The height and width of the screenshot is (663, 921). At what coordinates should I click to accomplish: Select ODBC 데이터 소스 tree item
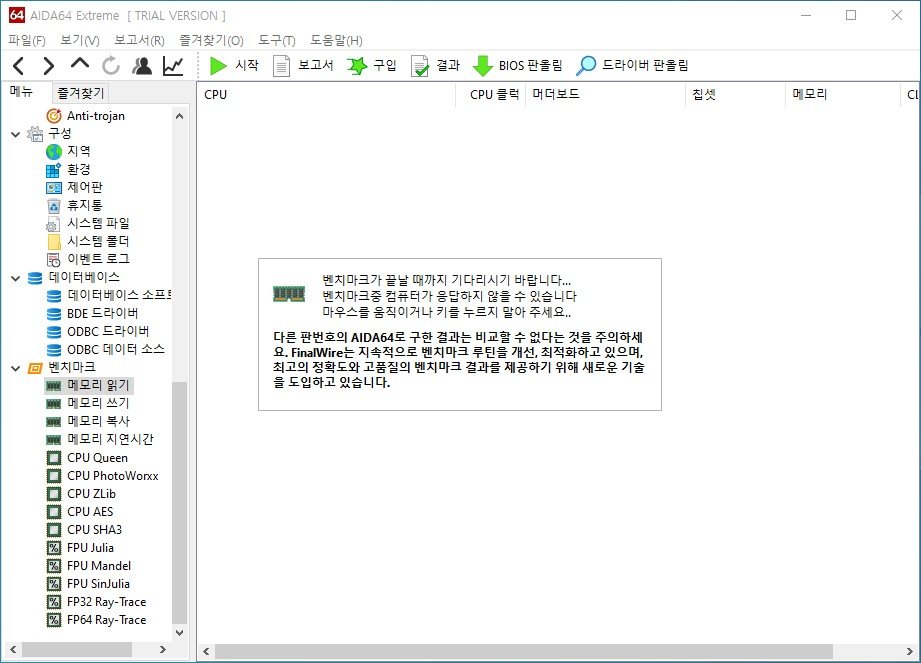tap(106, 349)
